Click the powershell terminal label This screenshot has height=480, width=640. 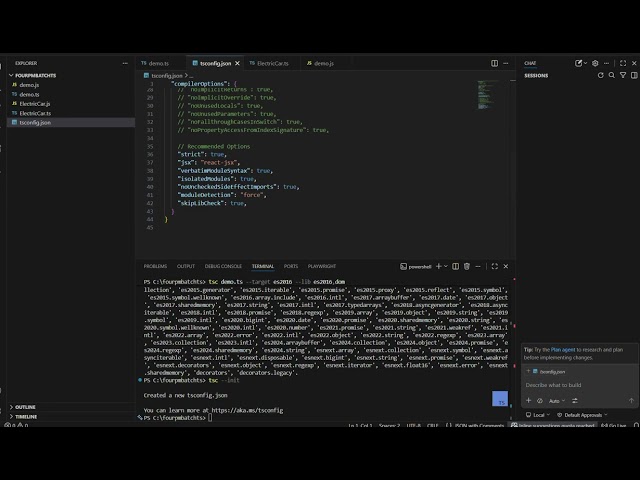[x=416, y=267]
